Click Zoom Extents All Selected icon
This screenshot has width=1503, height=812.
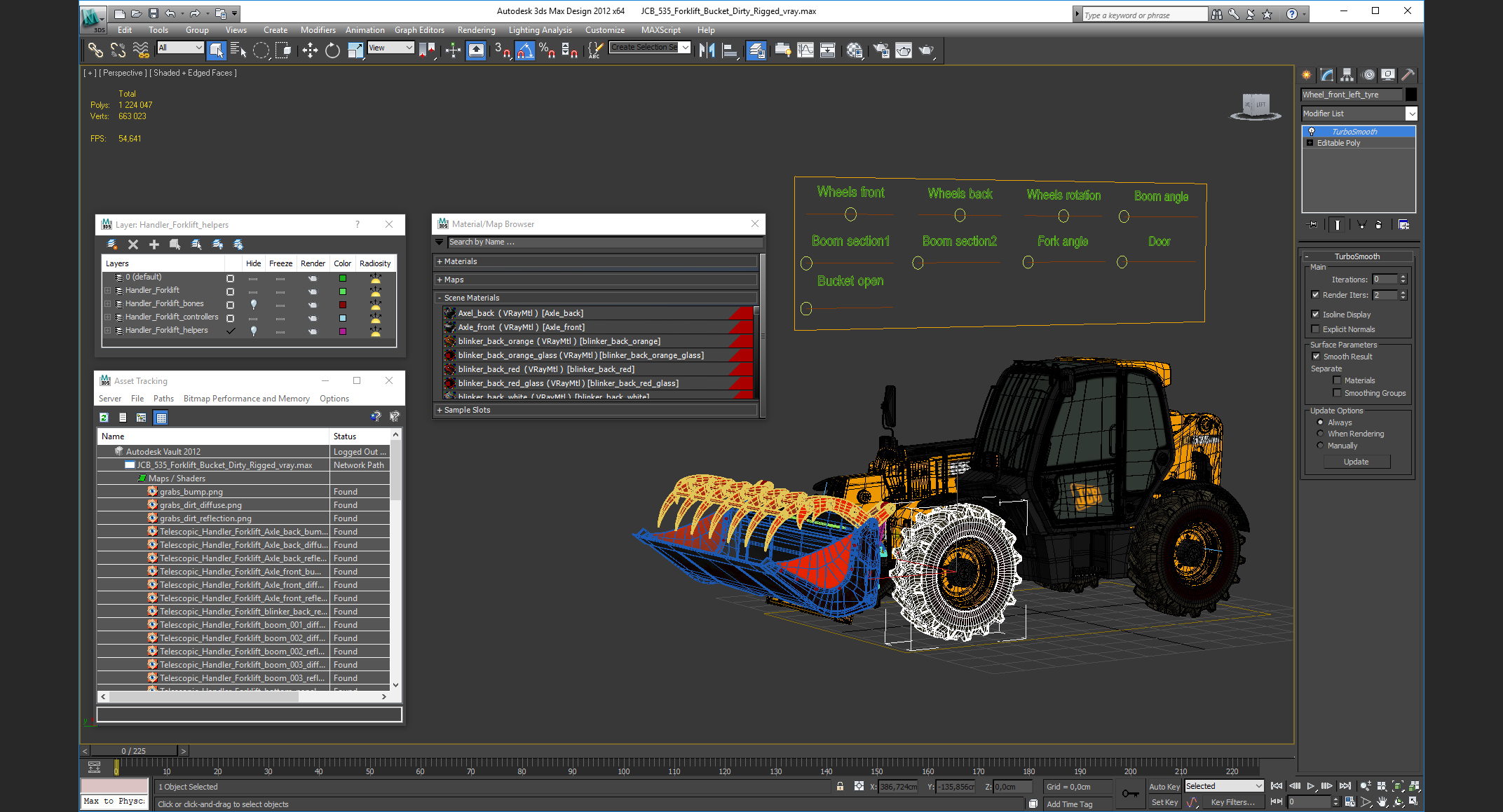point(1414,786)
